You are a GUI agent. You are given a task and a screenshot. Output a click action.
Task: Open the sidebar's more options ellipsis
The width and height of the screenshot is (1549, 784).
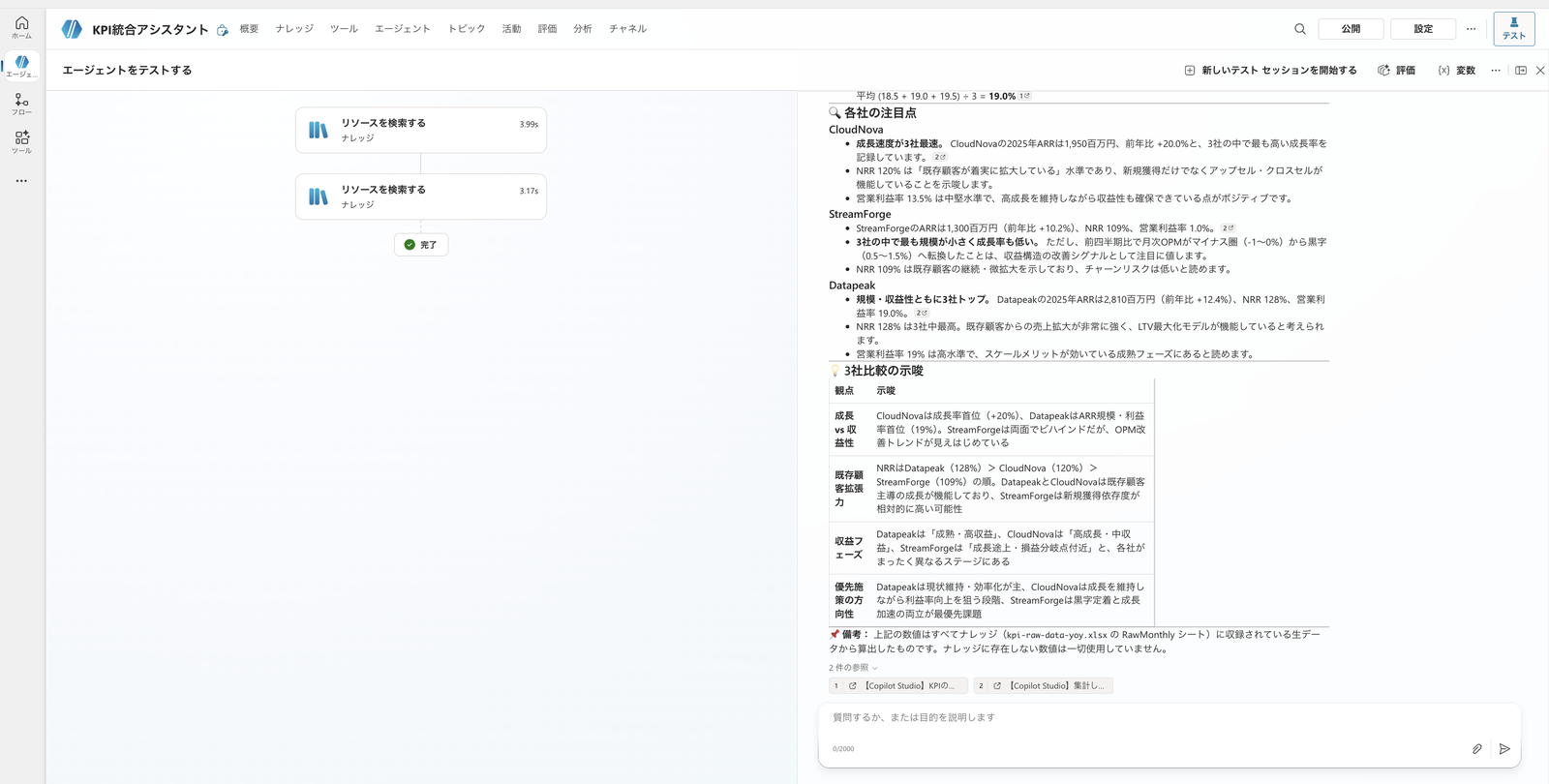click(21, 181)
